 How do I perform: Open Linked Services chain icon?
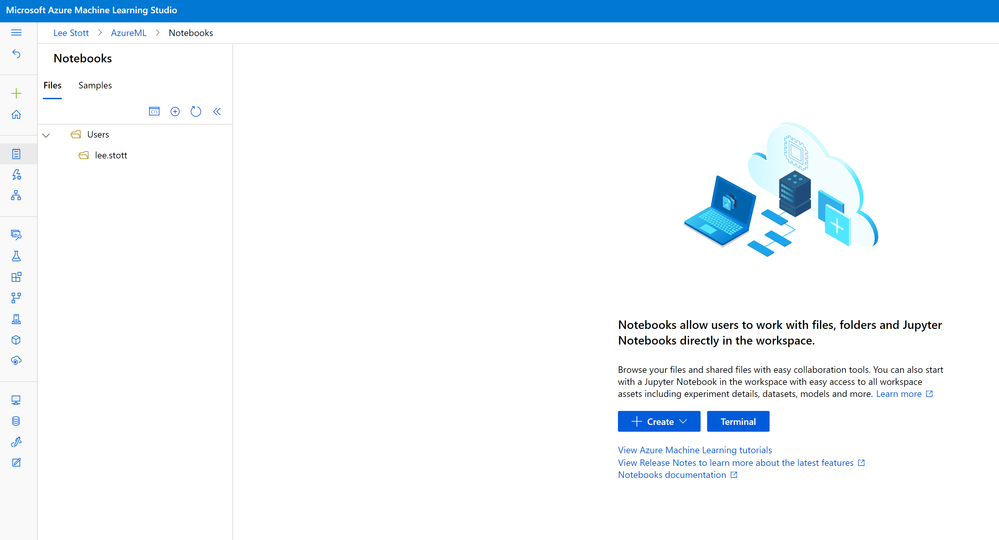coord(16,442)
